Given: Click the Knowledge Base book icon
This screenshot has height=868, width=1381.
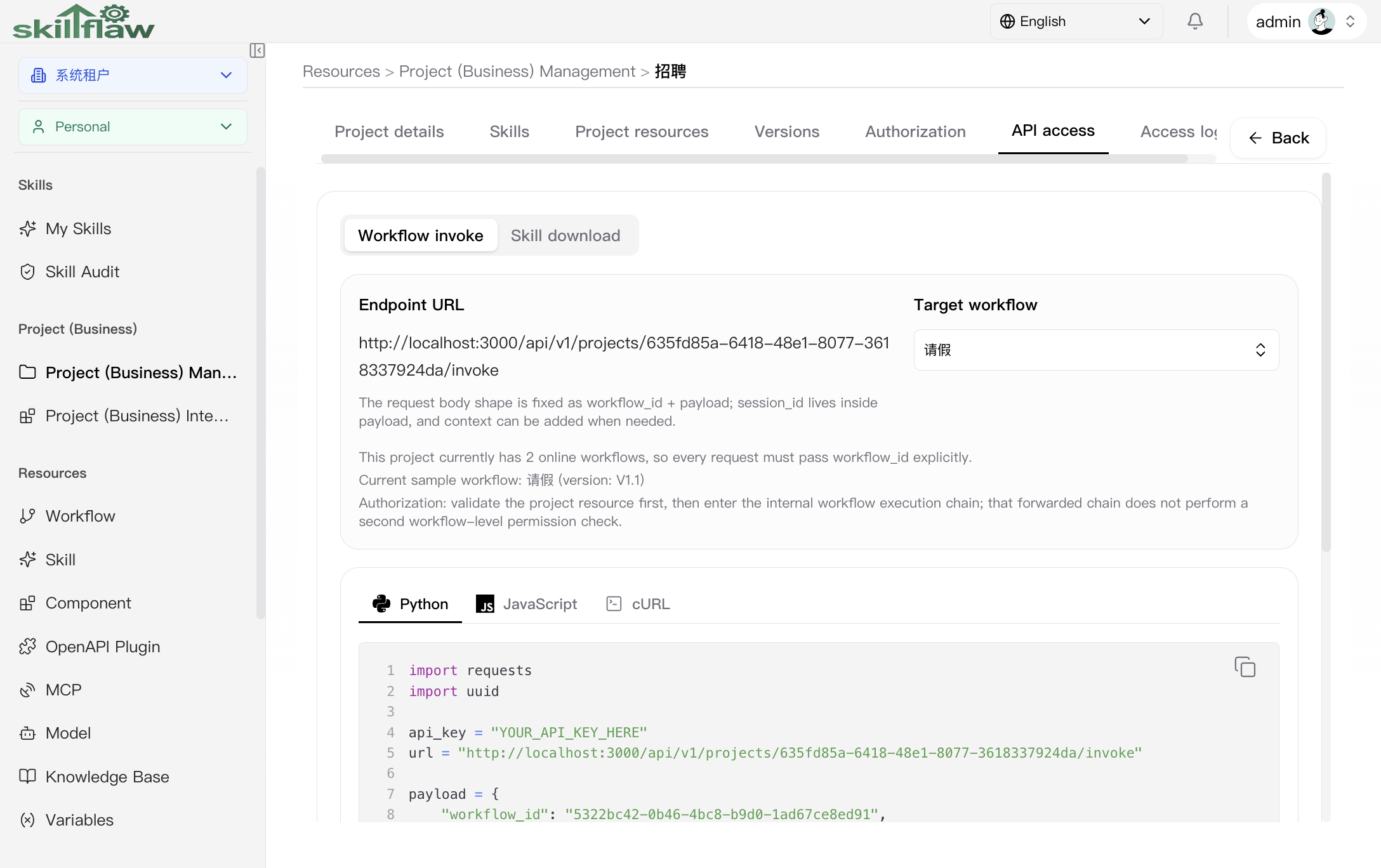Looking at the screenshot, I should [x=27, y=776].
